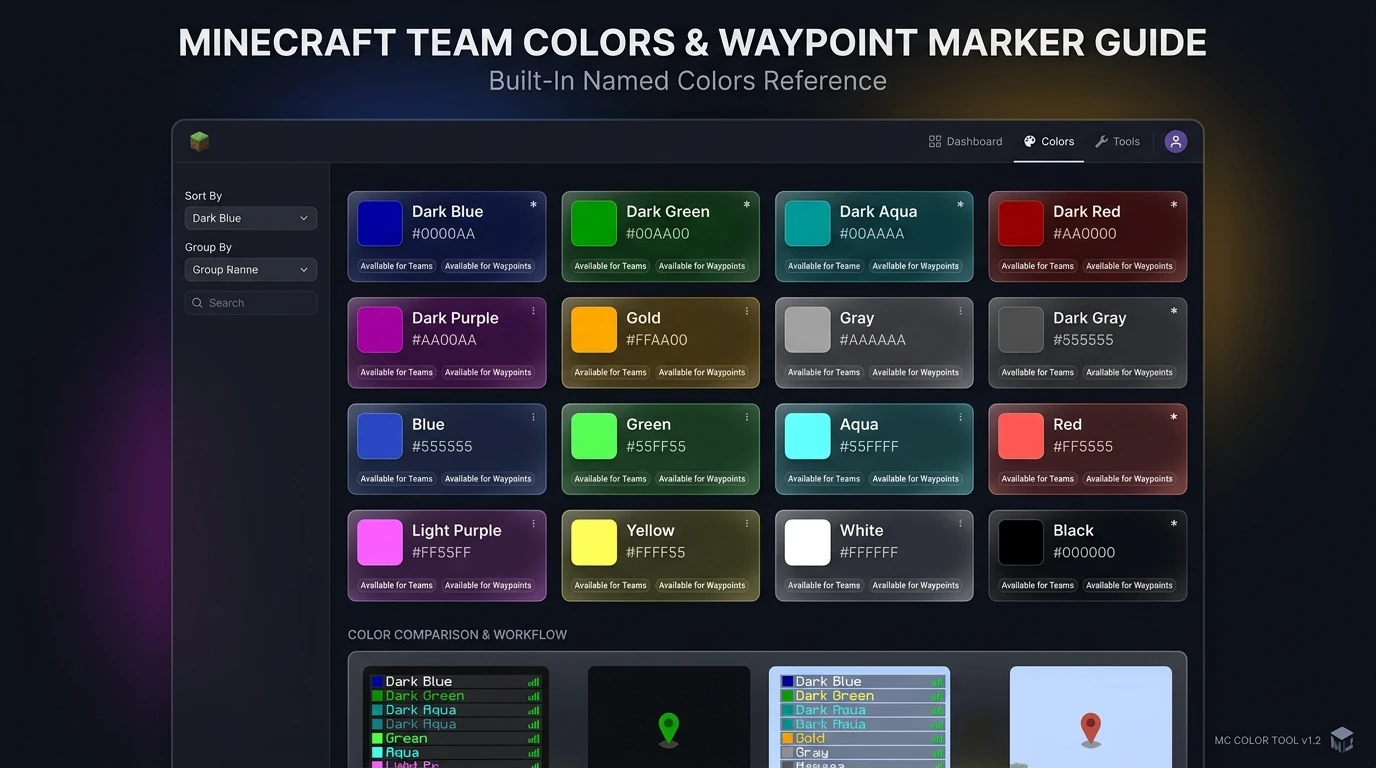Image resolution: width=1376 pixels, height=768 pixels.
Task: Click White's Available for Waypoints tag
Action: click(915, 585)
